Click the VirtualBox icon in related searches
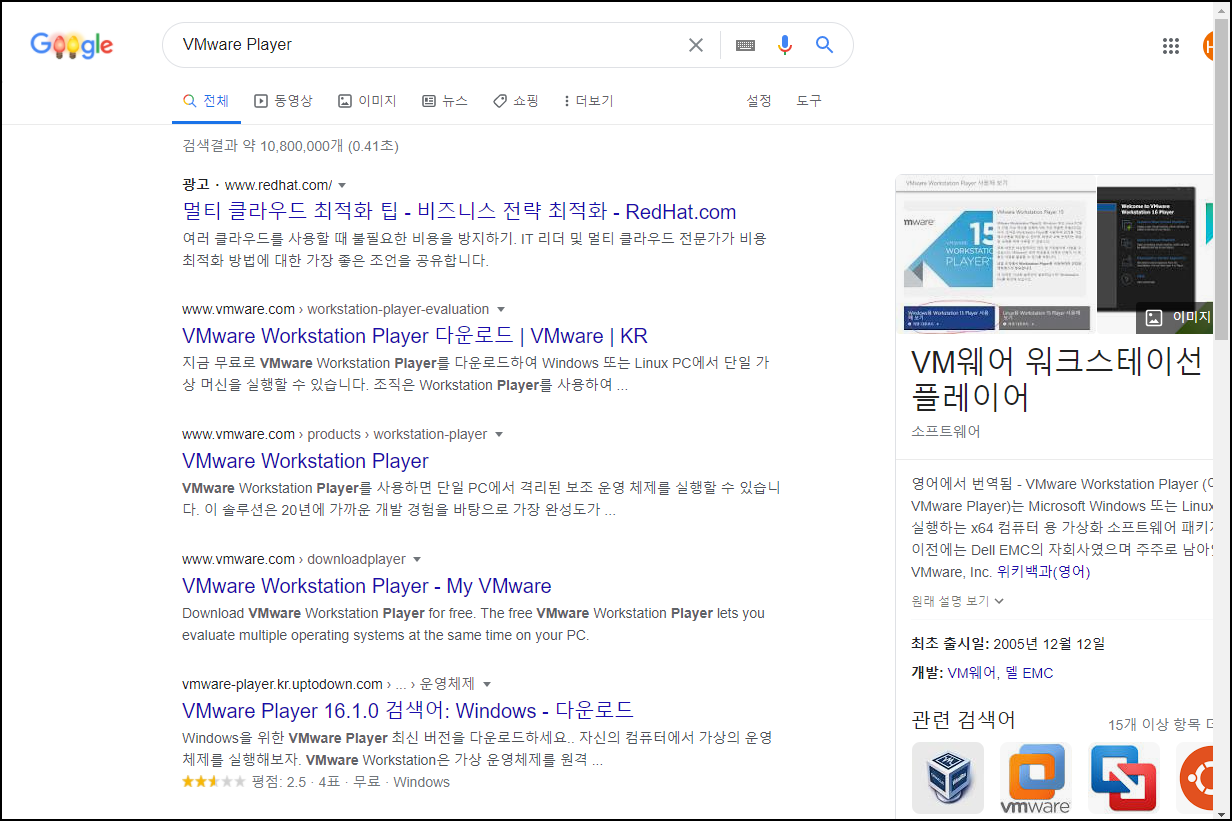The height and width of the screenshot is (821, 1232). (948, 777)
